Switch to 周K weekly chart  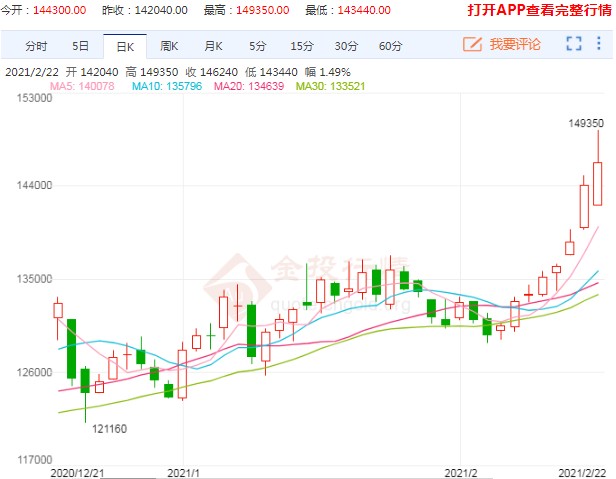click(x=169, y=46)
